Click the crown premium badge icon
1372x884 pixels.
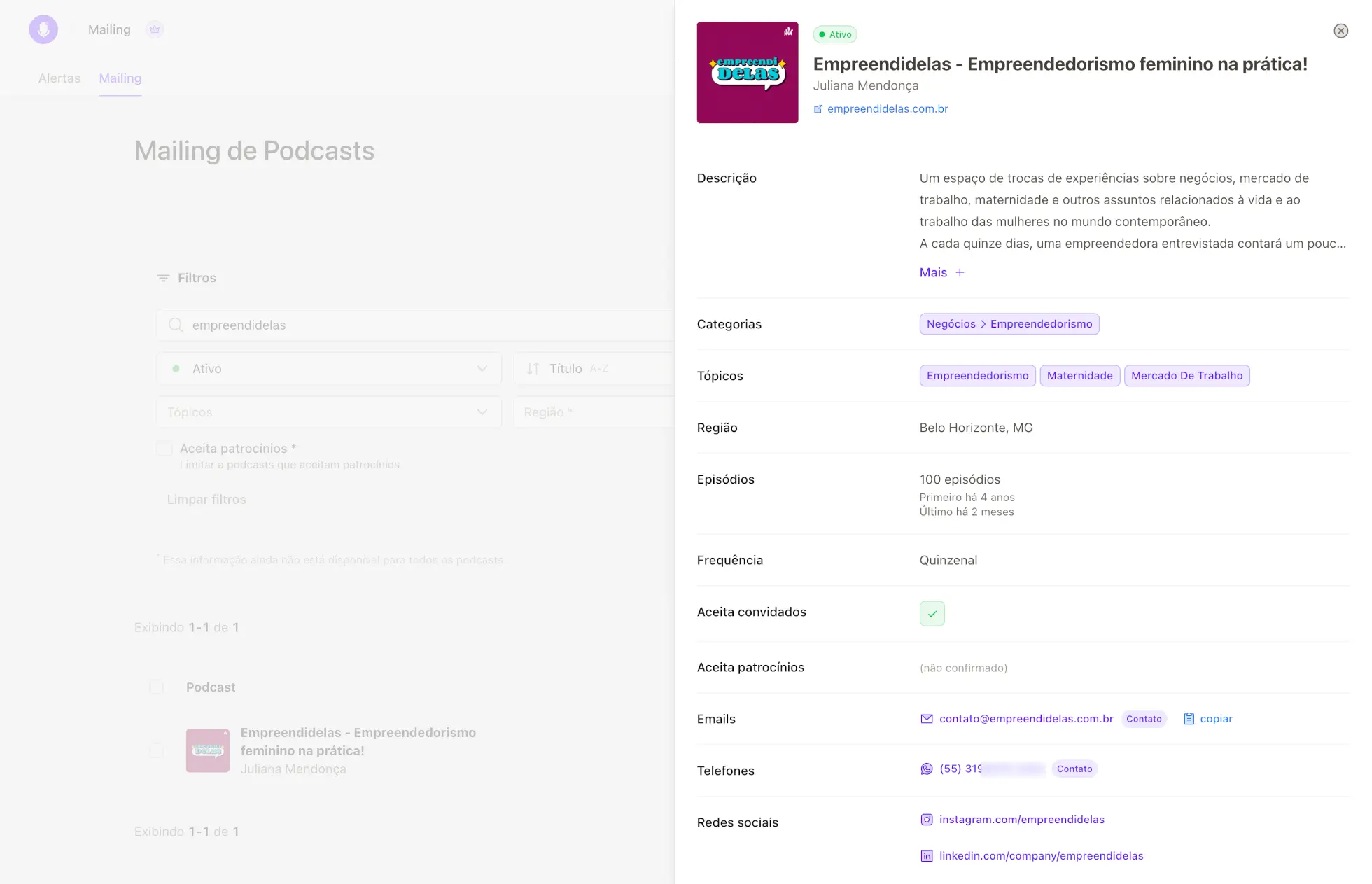[155, 29]
